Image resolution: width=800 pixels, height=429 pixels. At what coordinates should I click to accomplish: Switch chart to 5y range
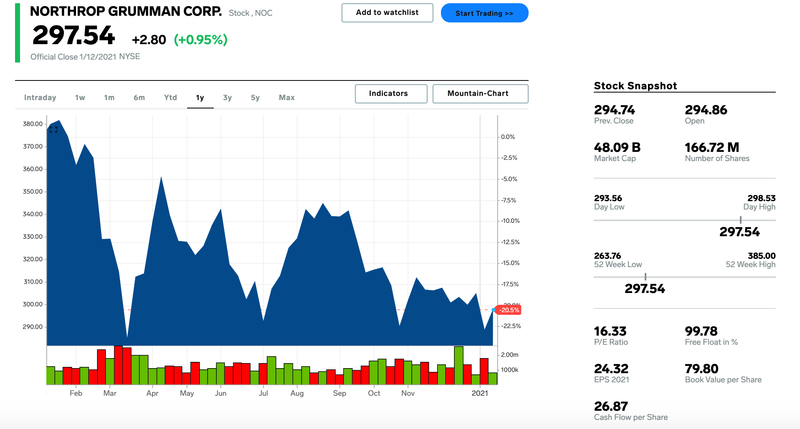click(x=255, y=97)
